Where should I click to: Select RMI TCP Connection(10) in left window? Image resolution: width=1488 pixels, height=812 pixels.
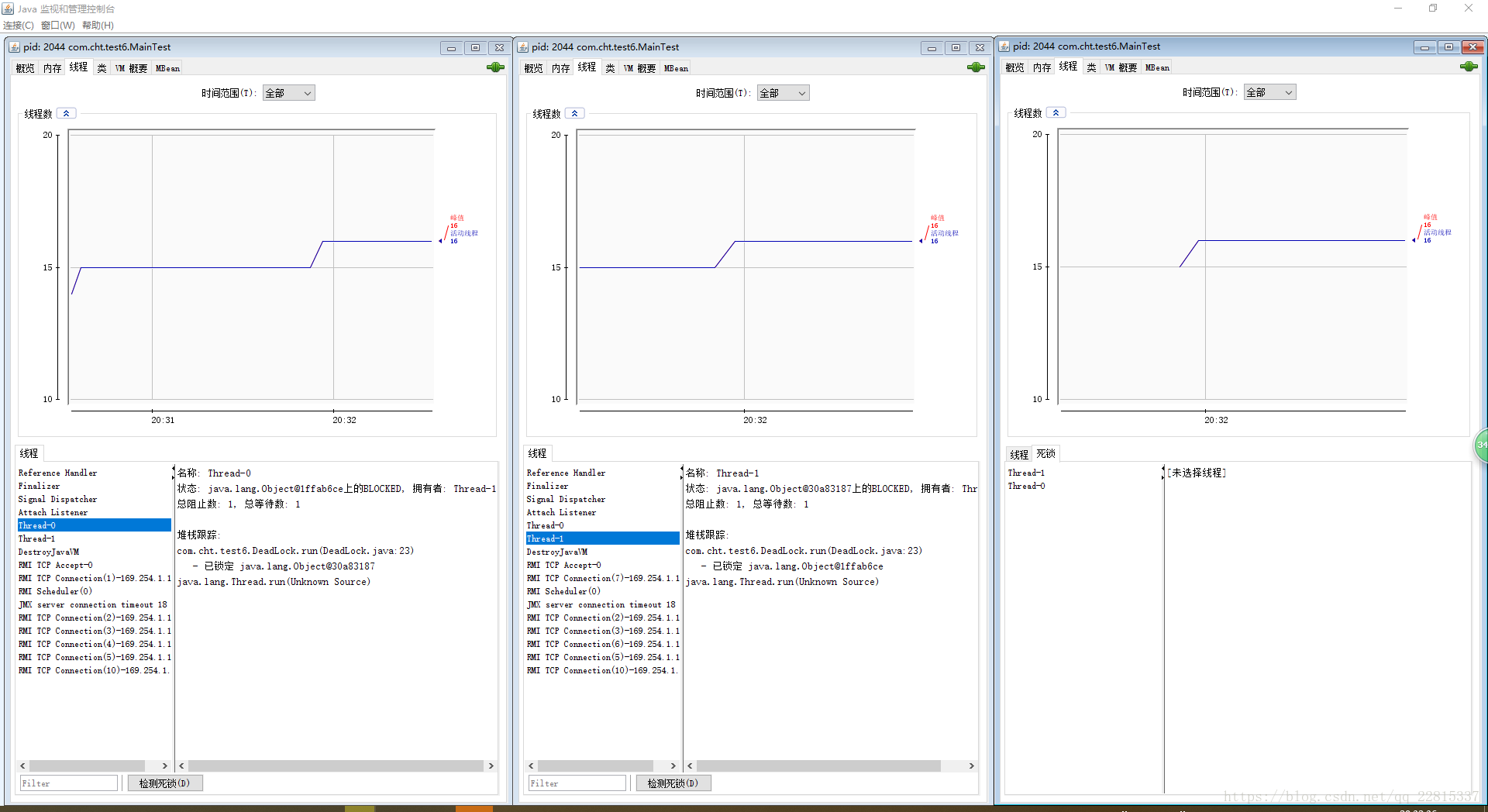click(94, 670)
